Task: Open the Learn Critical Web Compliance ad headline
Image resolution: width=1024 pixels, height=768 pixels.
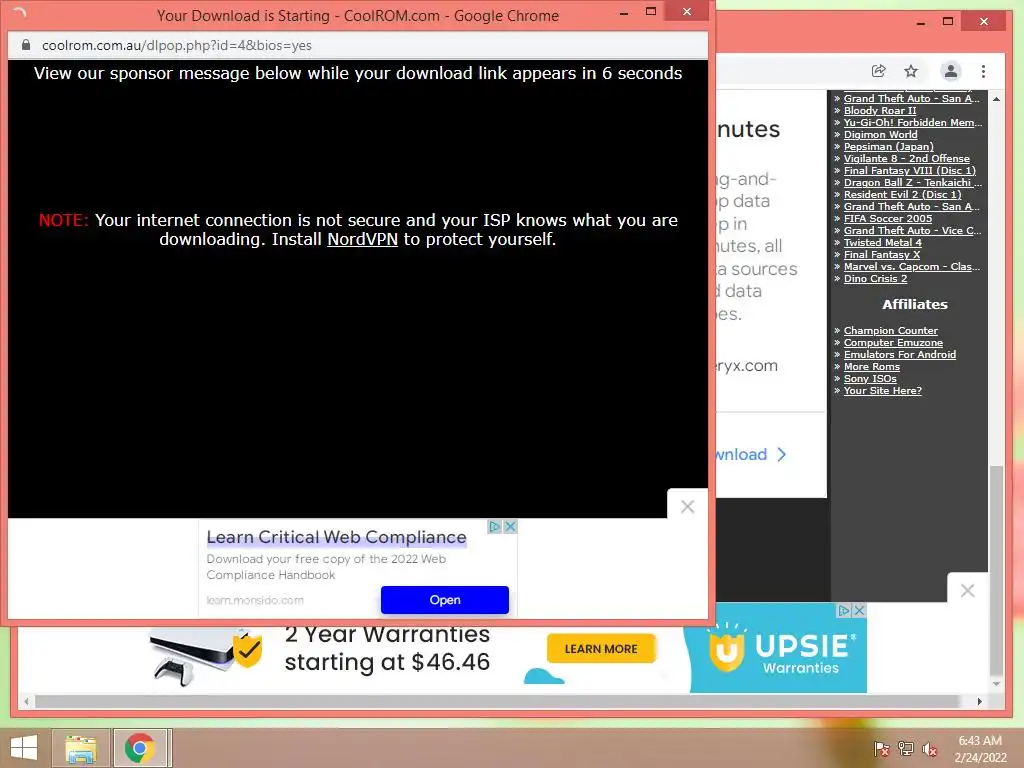Action: [336, 537]
